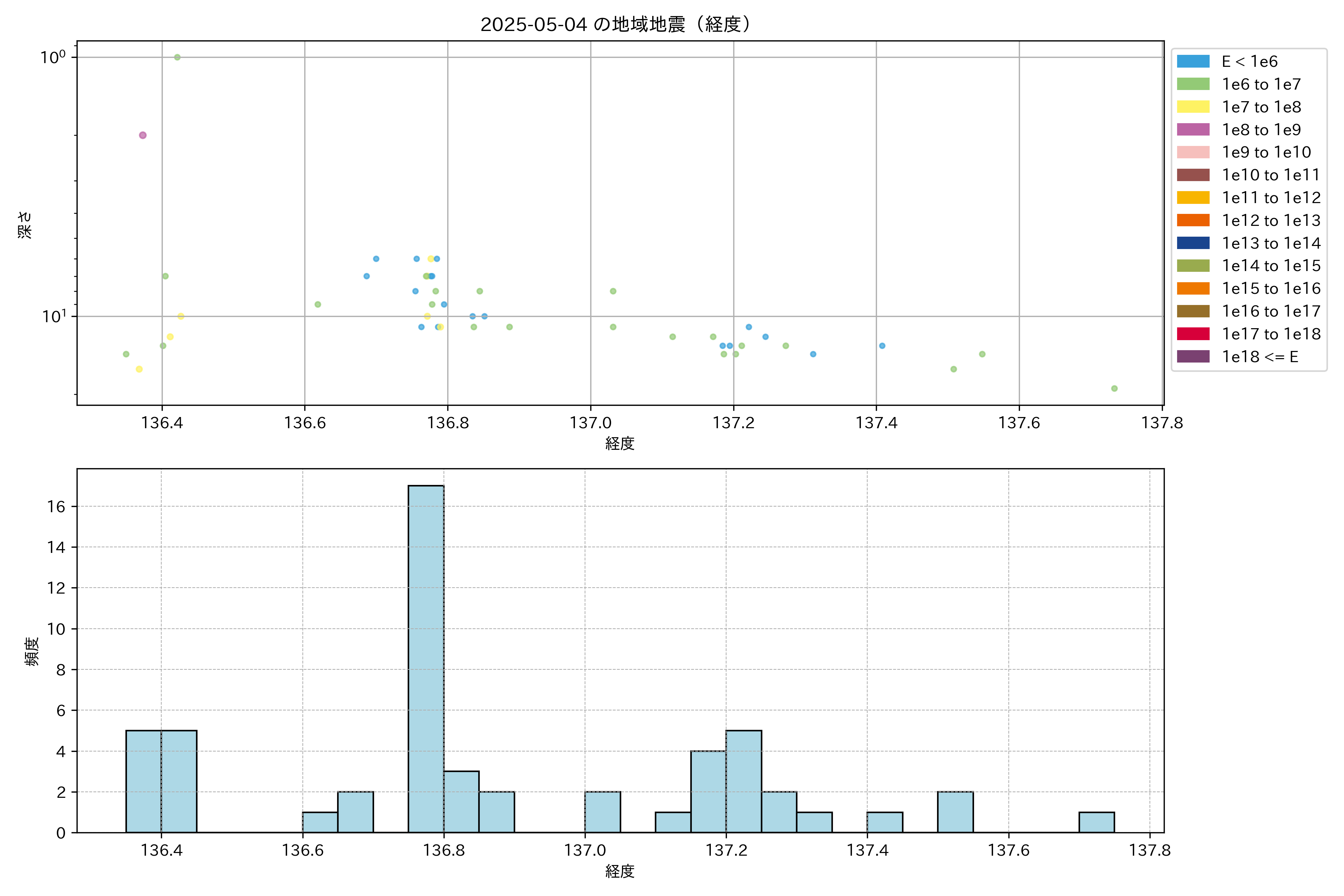The width and height of the screenshot is (1344, 896).
Task: Click the 1e15 to 1e16 legend text
Action: click(x=1271, y=289)
